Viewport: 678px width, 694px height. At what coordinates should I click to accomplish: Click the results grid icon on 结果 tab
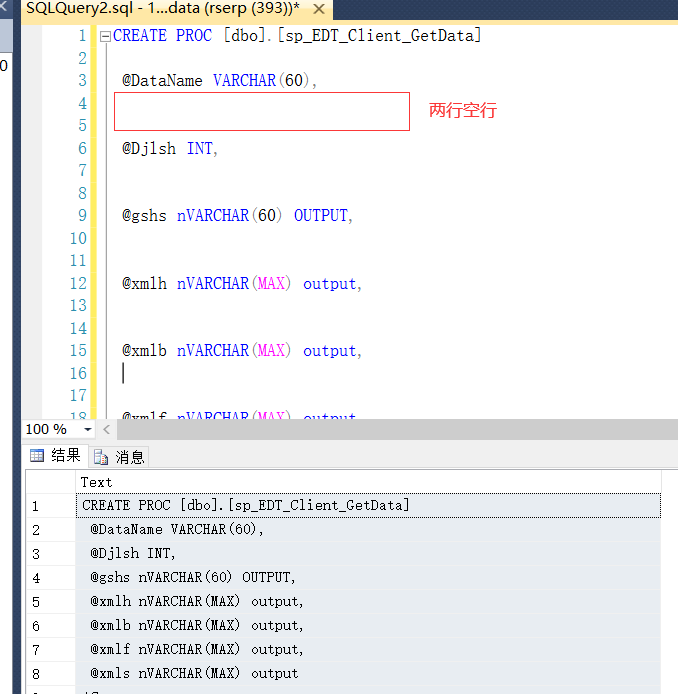point(37,455)
